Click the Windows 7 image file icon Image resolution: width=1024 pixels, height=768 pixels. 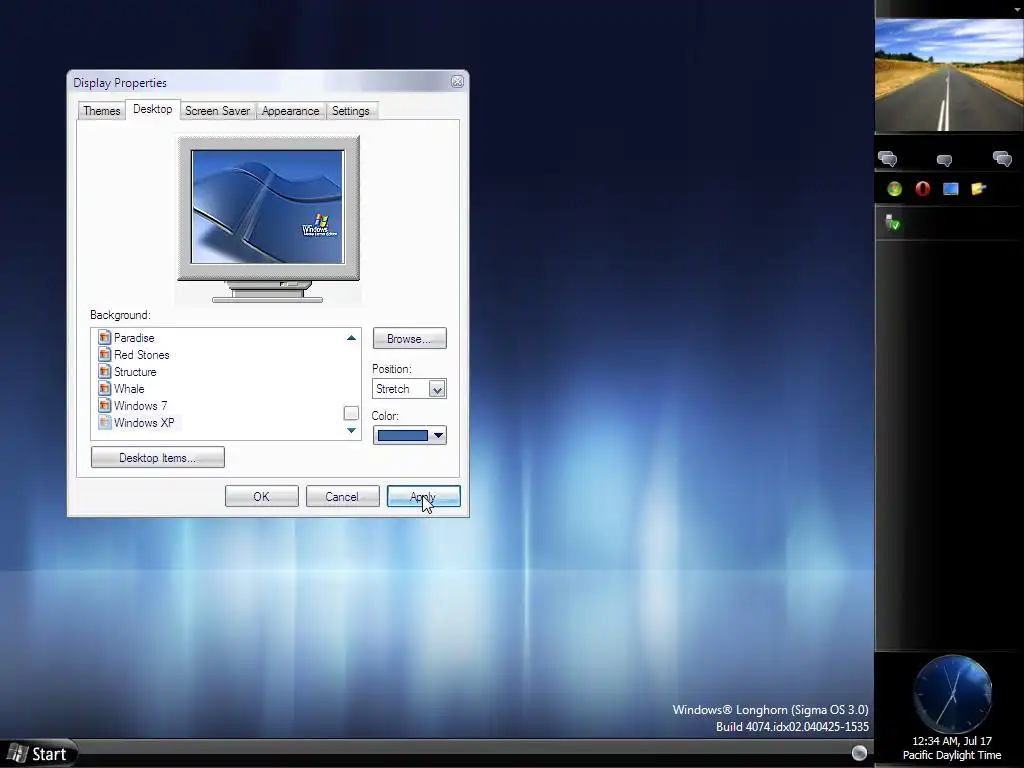(x=104, y=405)
